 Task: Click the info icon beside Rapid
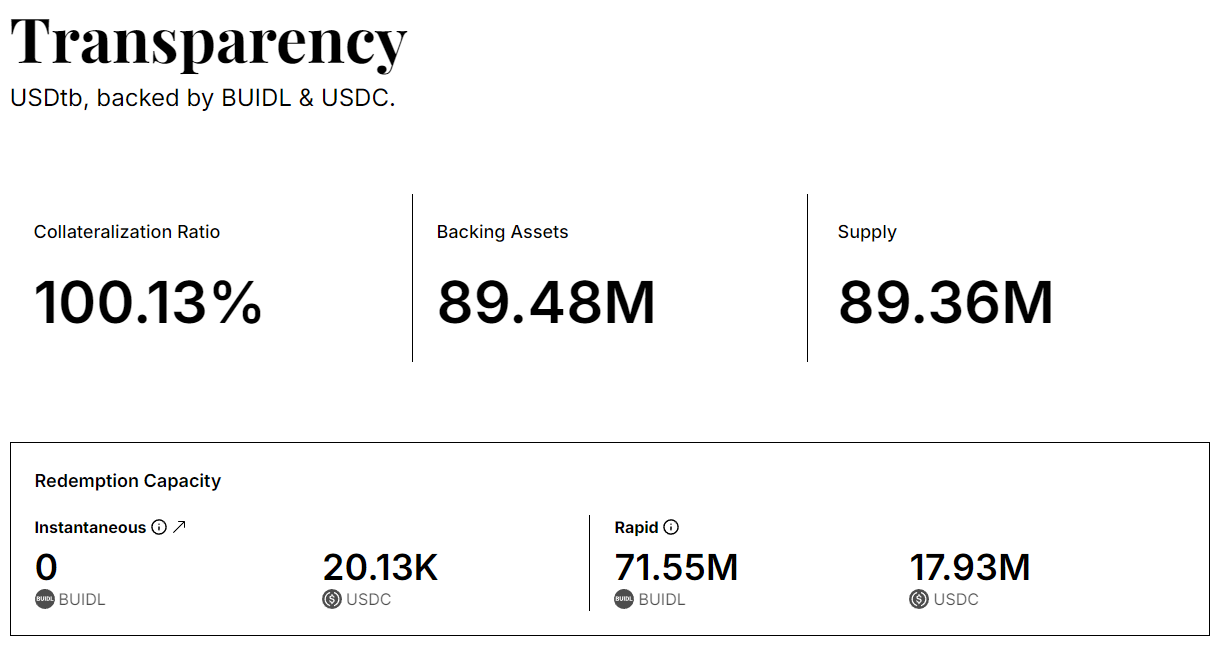[671, 528]
